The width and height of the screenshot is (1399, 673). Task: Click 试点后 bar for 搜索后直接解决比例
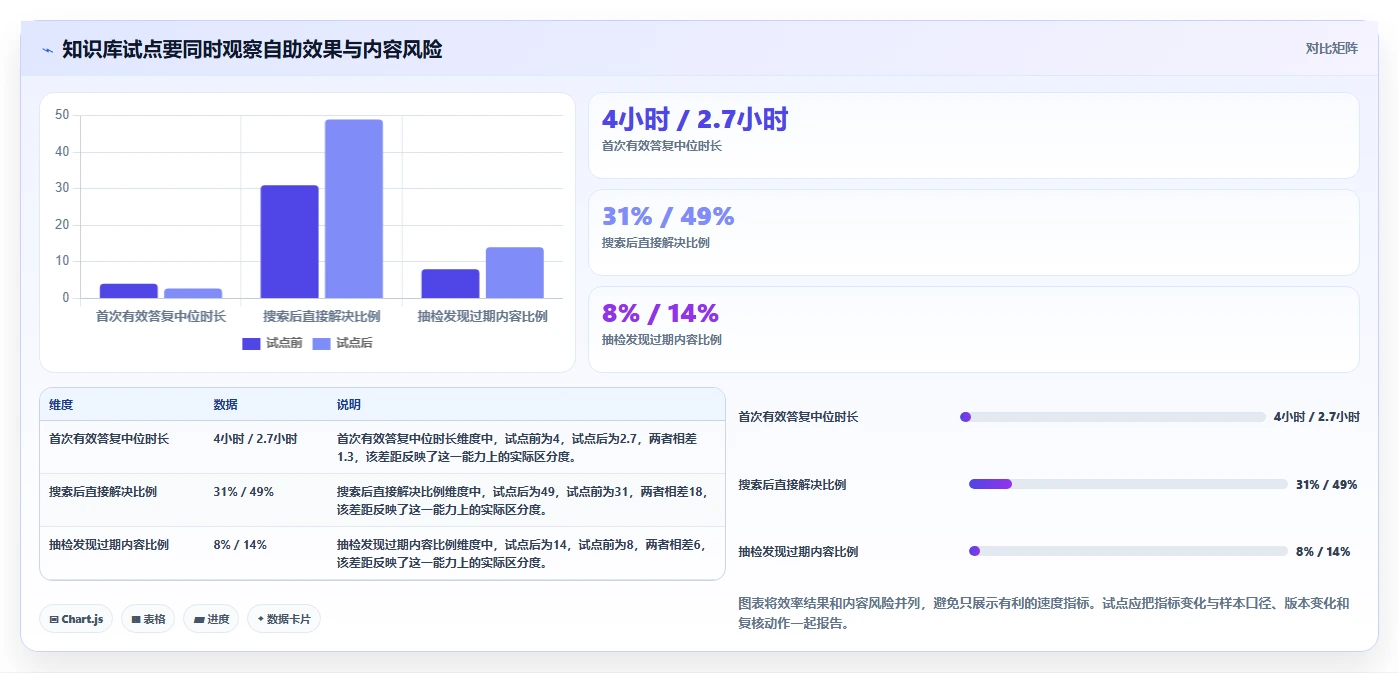[354, 209]
